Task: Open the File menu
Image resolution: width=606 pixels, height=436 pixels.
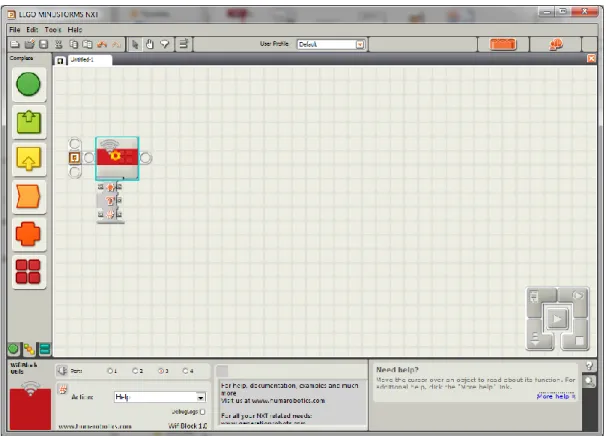Action: pos(15,30)
